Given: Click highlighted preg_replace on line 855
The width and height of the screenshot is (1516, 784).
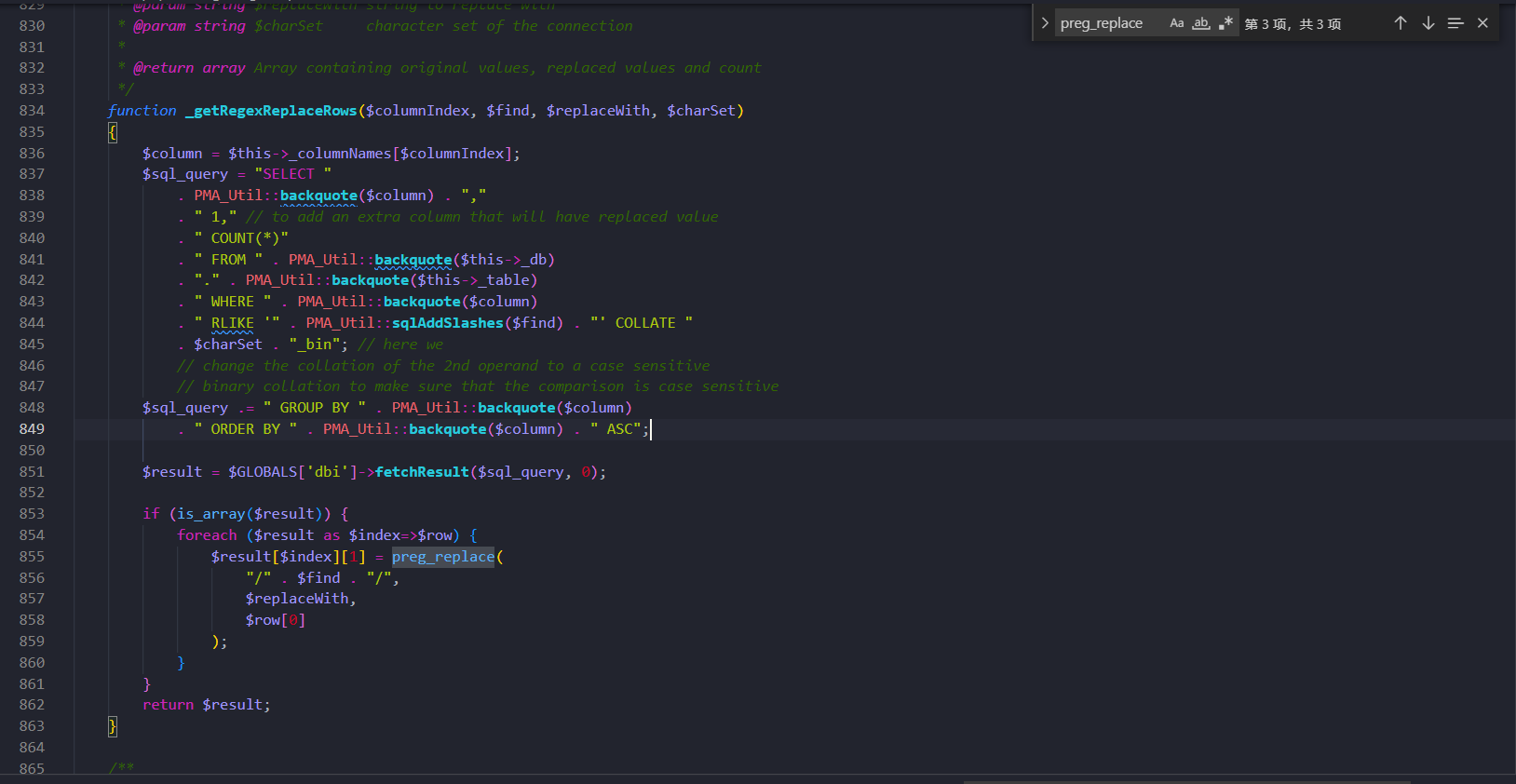Looking at the screenshot, I should pyautogui.click(x=443, y=557).
